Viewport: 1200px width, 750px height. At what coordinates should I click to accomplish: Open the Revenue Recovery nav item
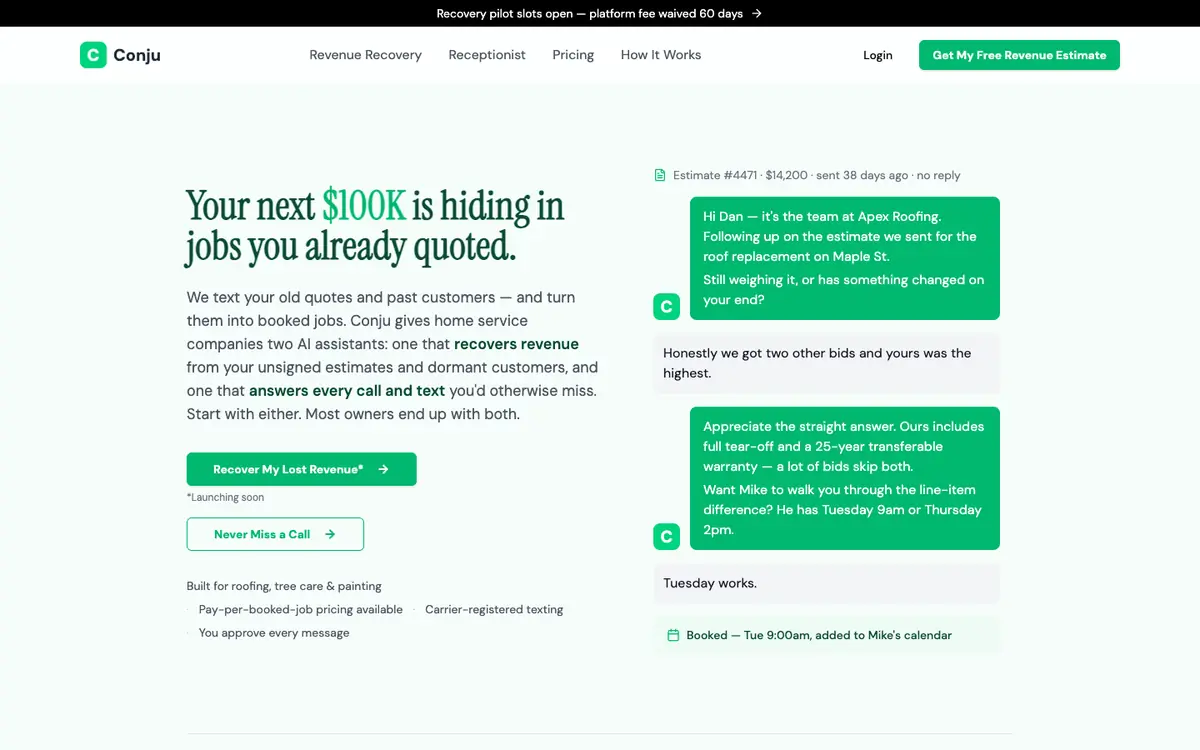click(365, 55)
